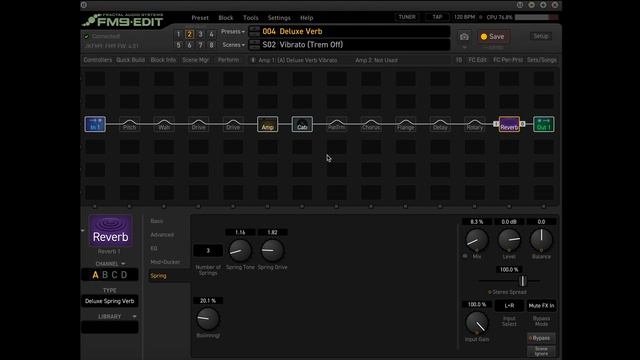640x360 pixels.
Task: Click the empty Library field
Action: (109, 327)
